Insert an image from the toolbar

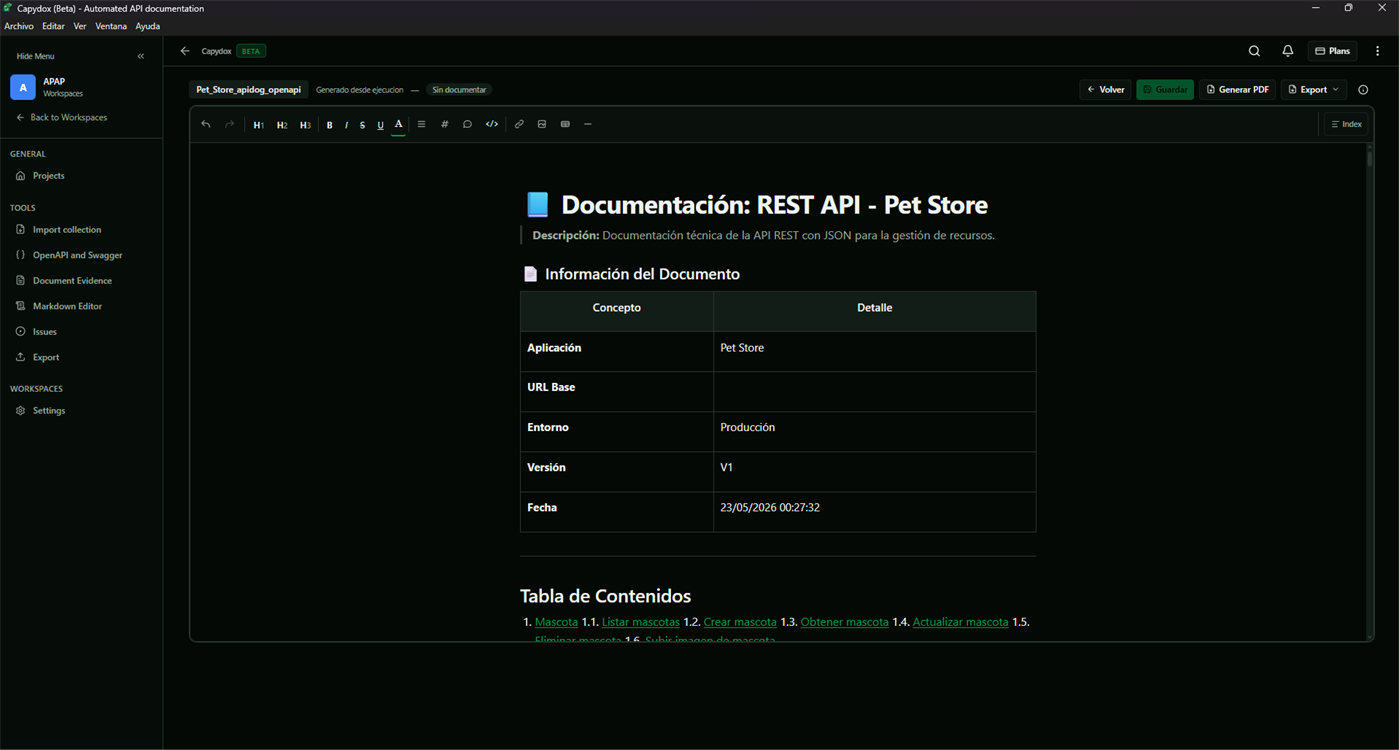542,124
